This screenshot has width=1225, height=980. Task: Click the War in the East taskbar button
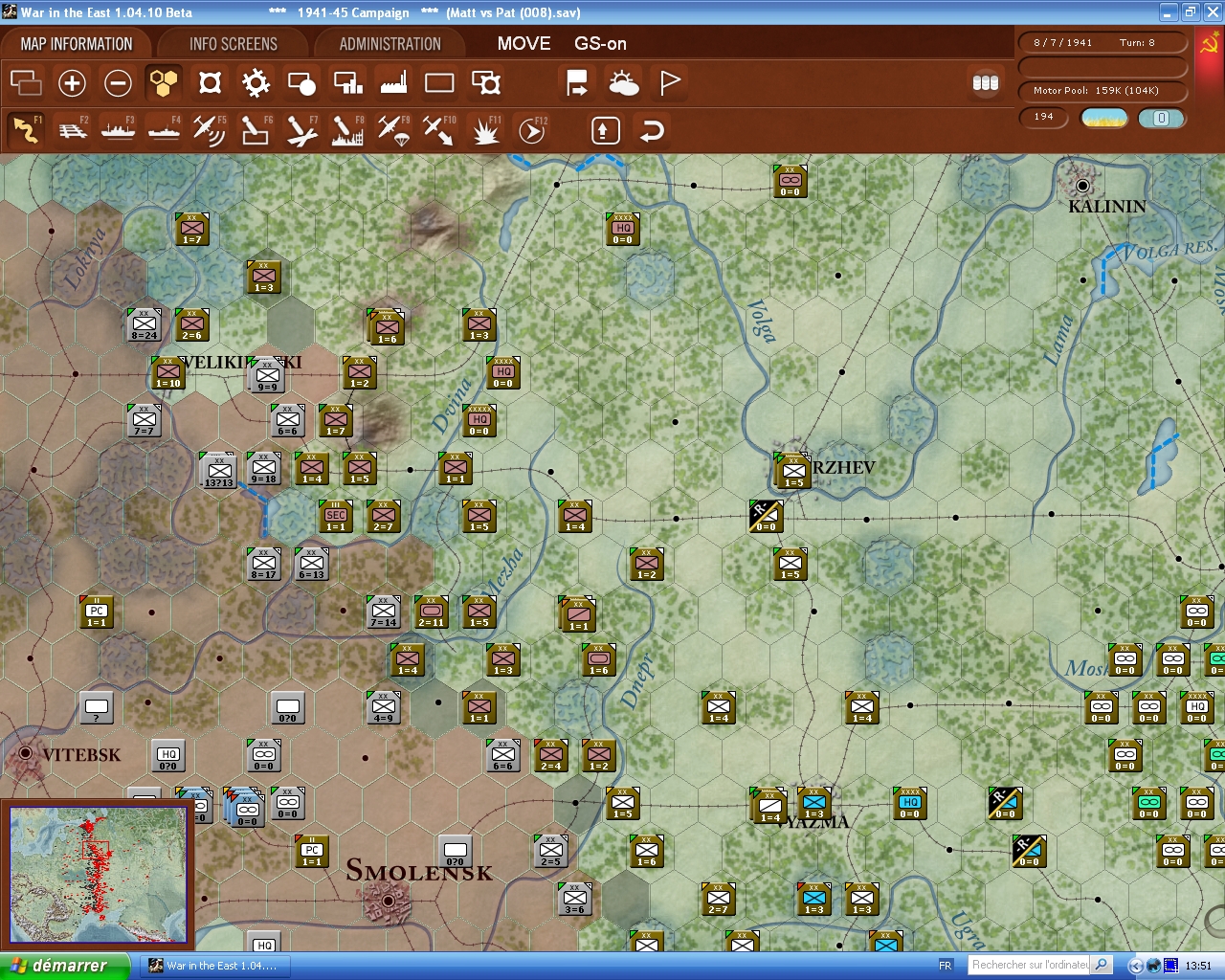214,966
